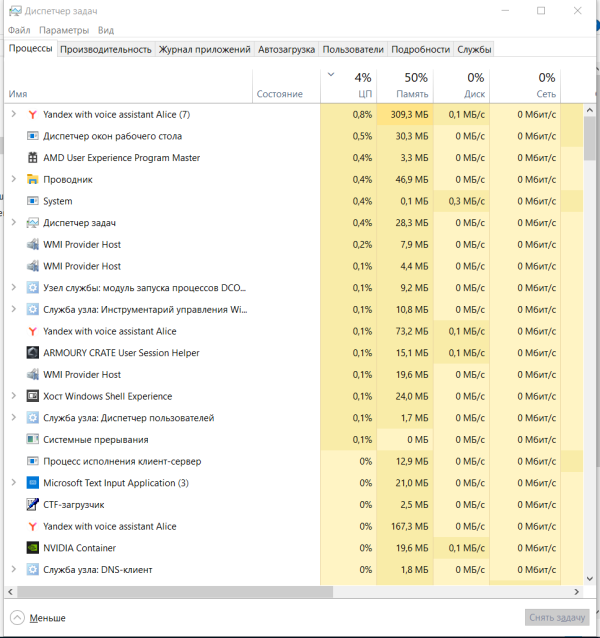Click the Yandex icon in the 73,2 МБ row
This screenshot has height=638, width=600.
pyautogui.click(x=33, y=331)
